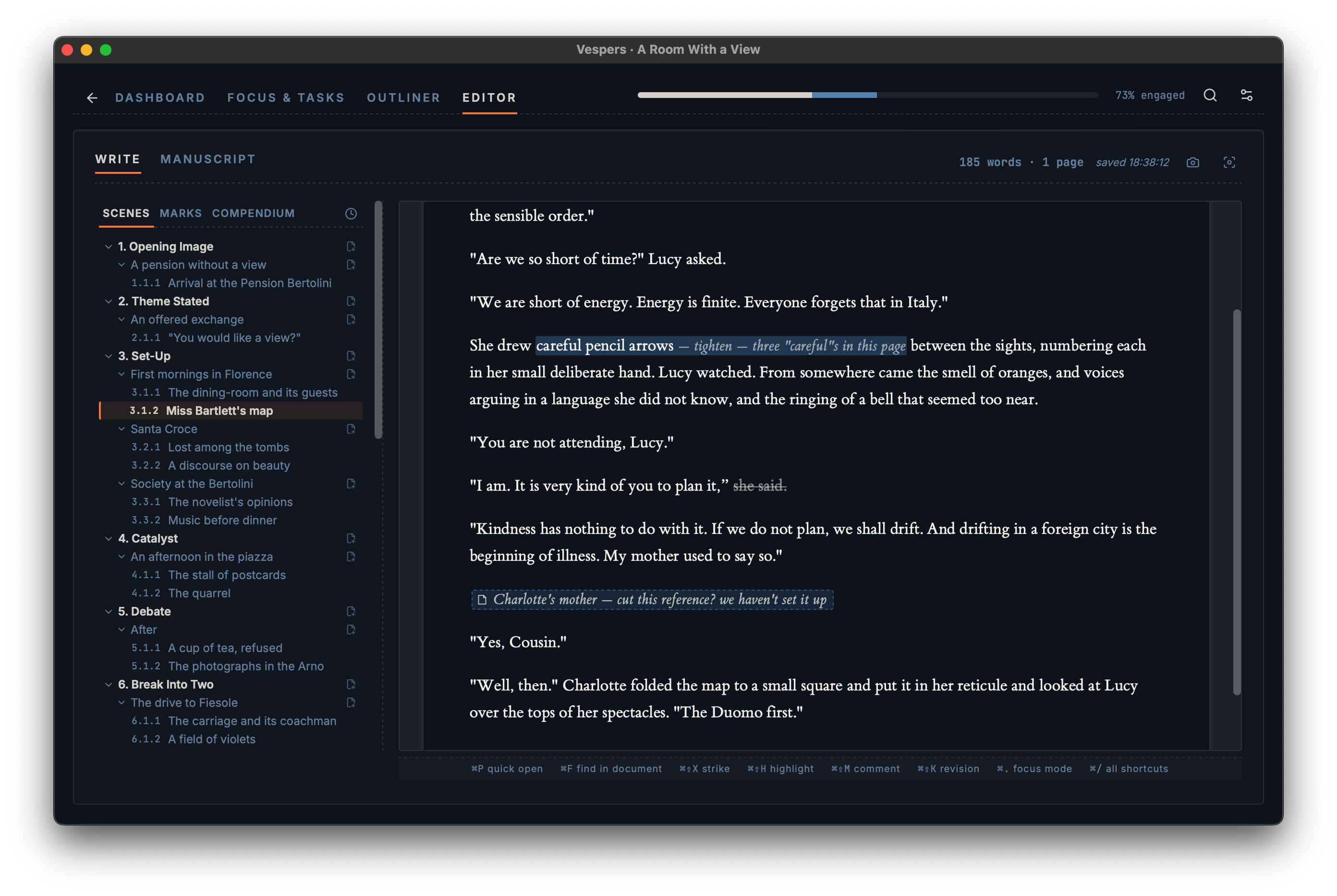Click note icon for Society at the Bertolini

(x=351, y=484)
